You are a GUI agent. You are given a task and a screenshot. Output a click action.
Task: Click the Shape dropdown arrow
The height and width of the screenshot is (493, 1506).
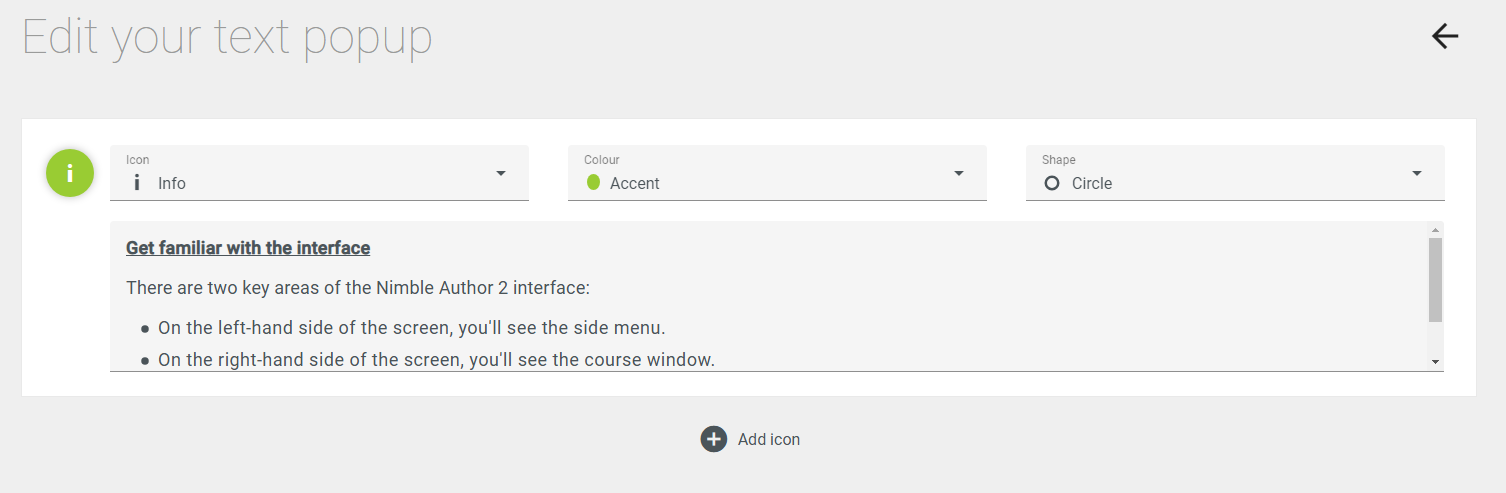pos(1417,174)
